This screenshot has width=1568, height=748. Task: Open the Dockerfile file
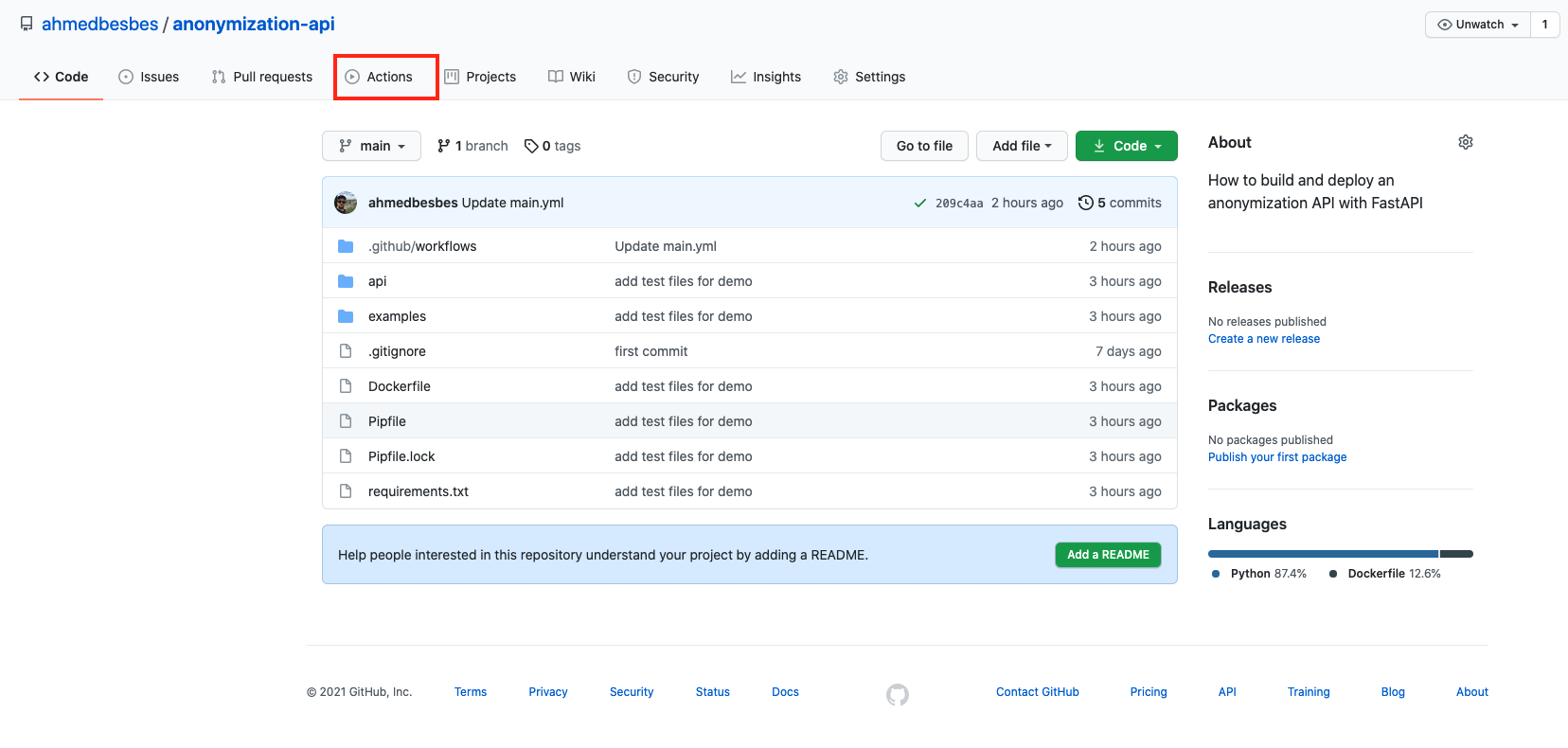pos(400,386)
